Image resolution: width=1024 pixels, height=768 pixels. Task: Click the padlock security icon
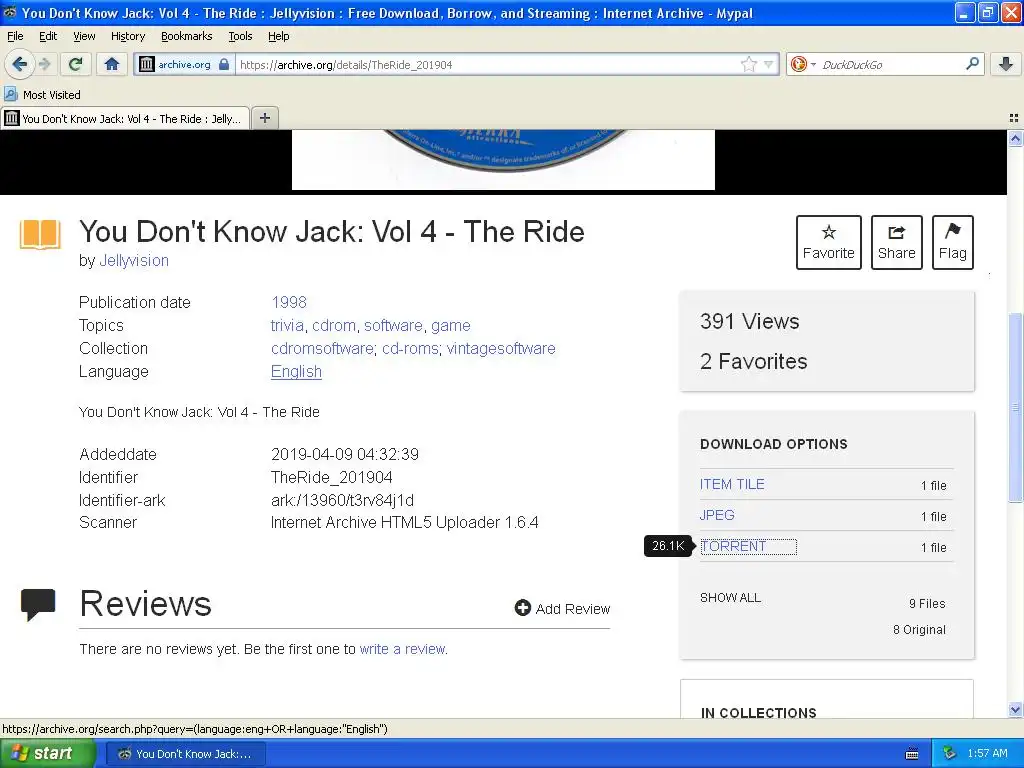(x=224, y=64)
